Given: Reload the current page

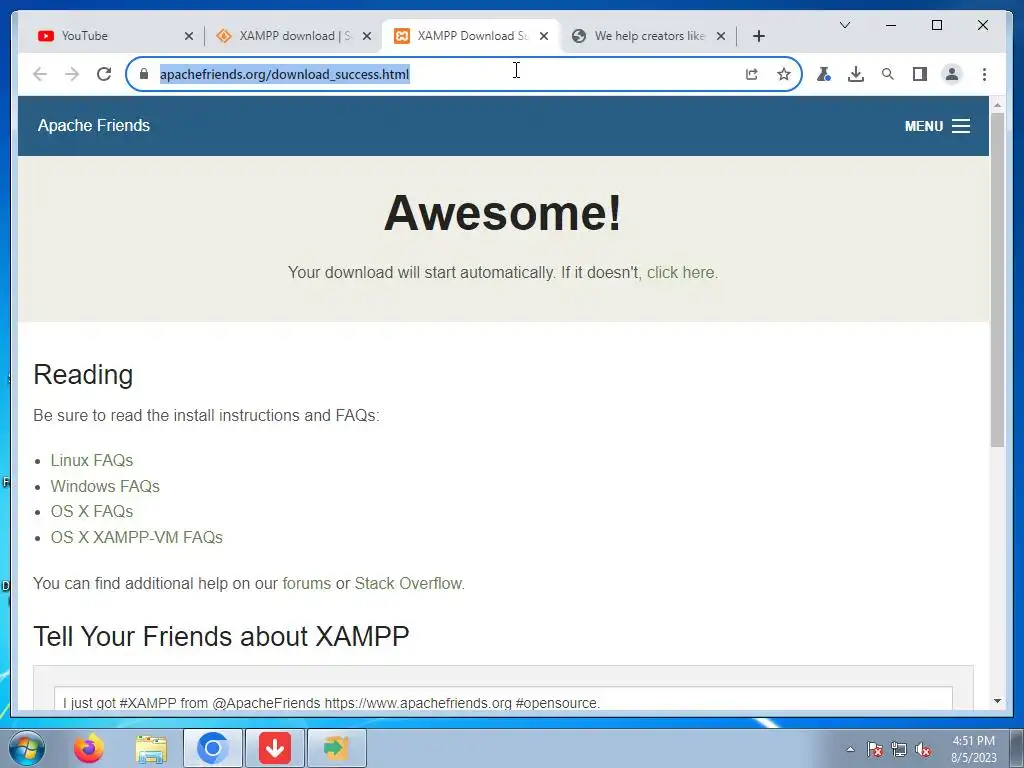Looking at the screenshot, I should click(x=104, y=74).
